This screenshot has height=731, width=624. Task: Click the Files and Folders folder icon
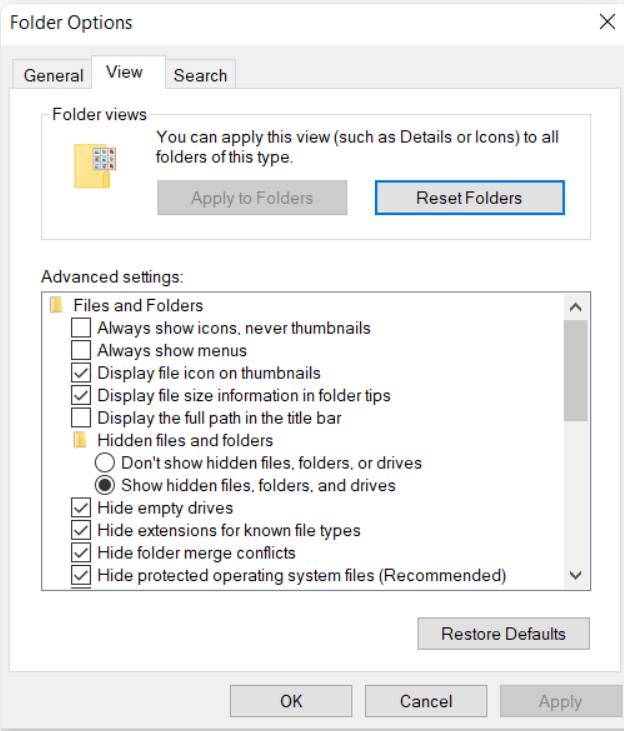click(x=56, y=305)
